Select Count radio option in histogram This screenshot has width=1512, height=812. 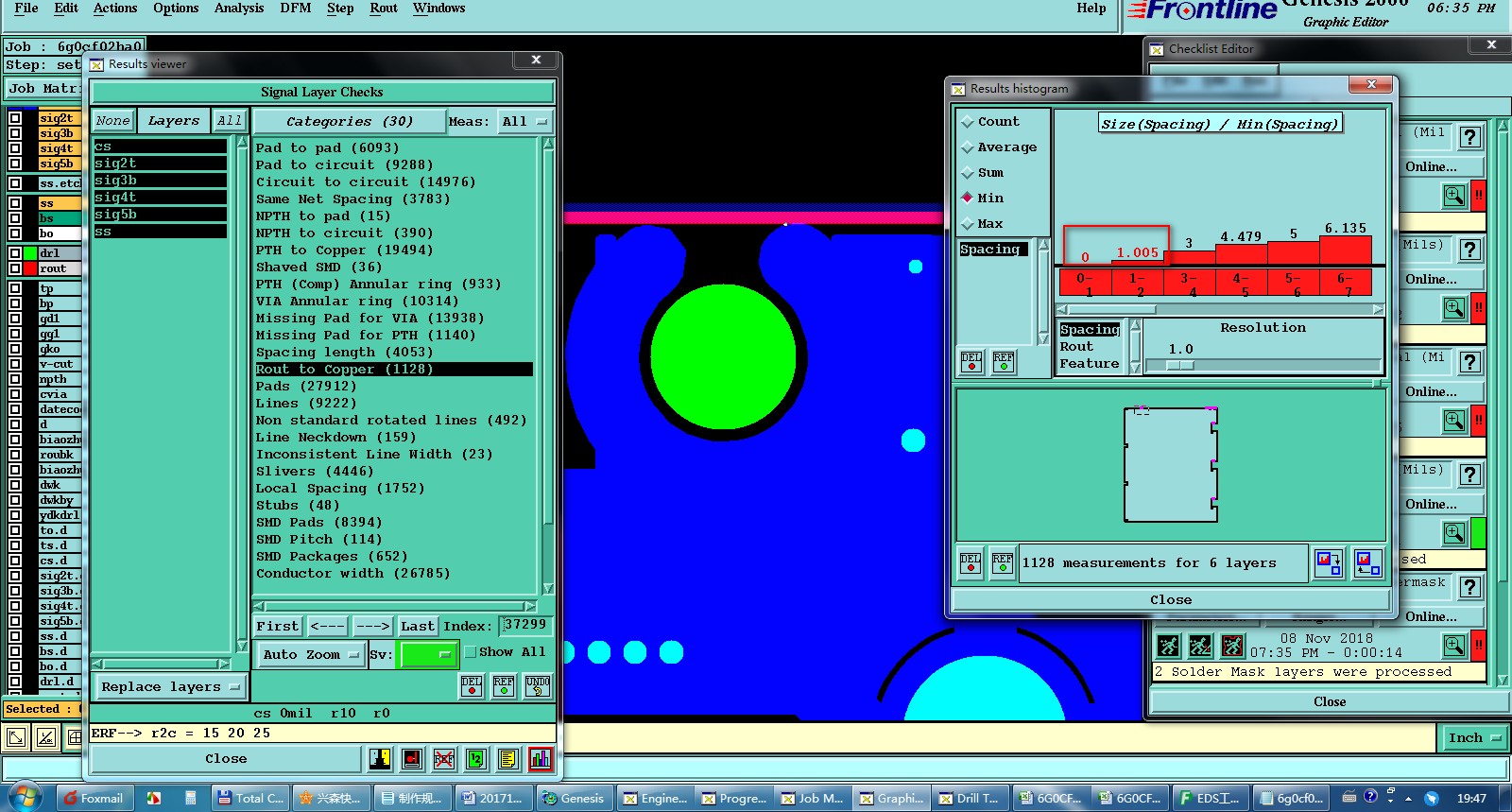pos(968,122)
